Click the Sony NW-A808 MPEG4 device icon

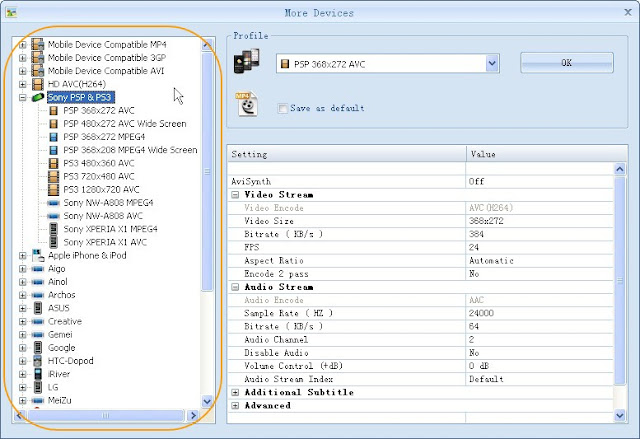(x=53, y=203)
